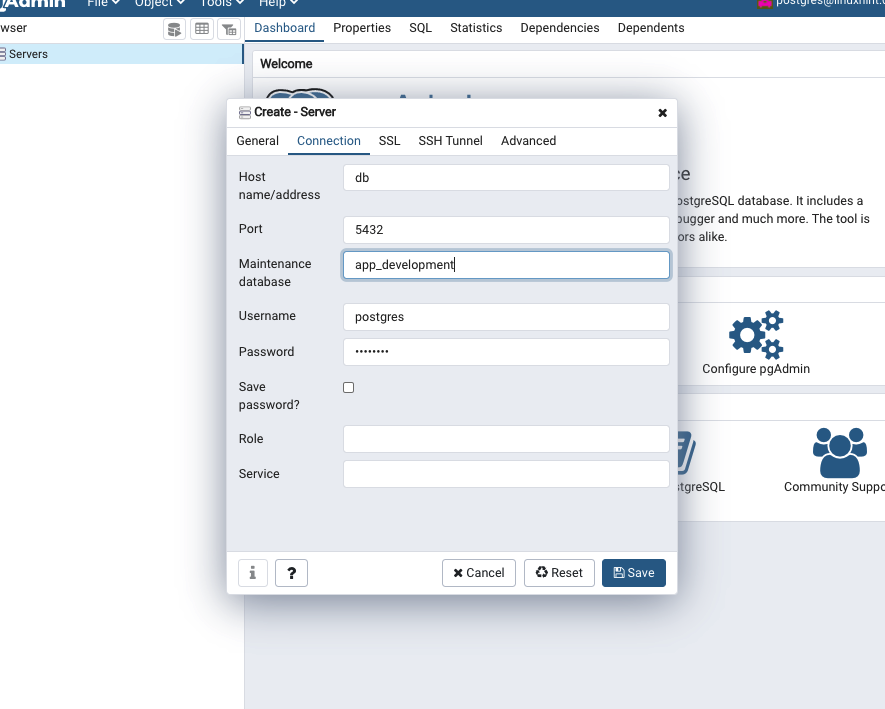
Task: Open the File menu
Action: point(103,3)
